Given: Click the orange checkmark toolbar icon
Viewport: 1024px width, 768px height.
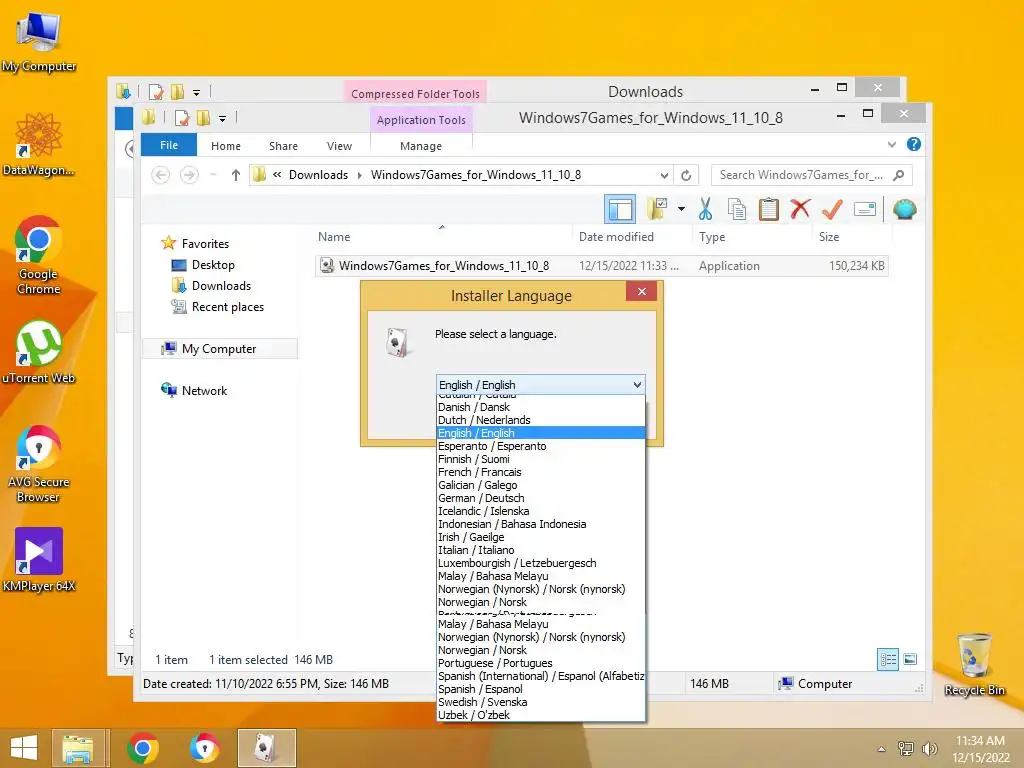Looking at the screenshot, I should (832, 210).
